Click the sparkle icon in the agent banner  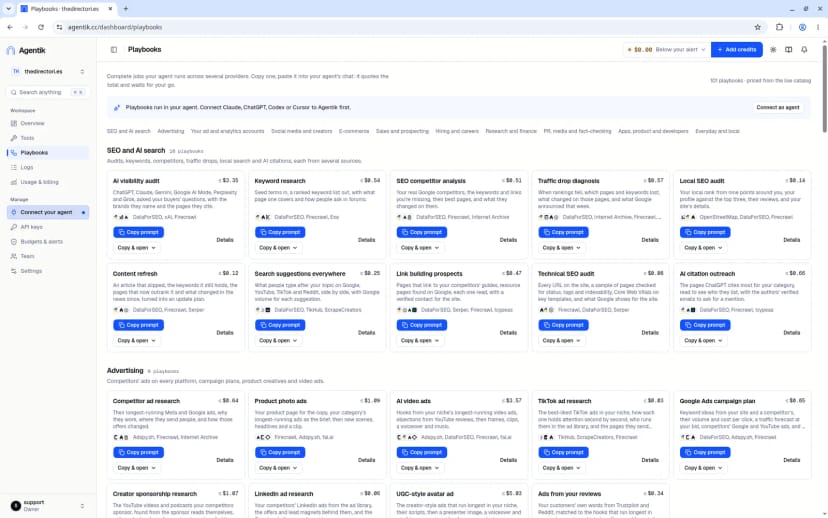click(117, 108)
